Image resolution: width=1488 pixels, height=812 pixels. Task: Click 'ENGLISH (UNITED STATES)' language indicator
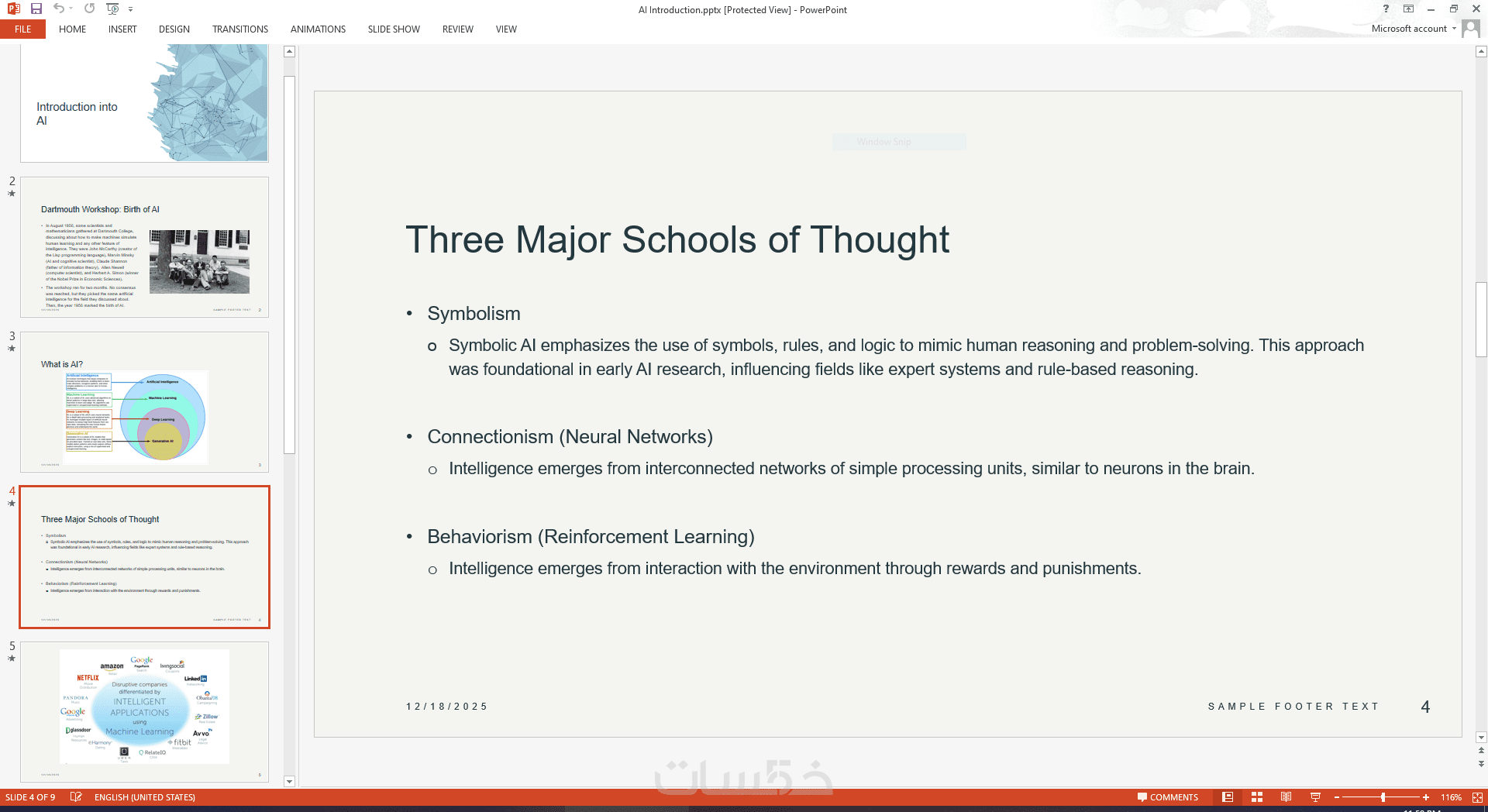(x=145, y=797)
